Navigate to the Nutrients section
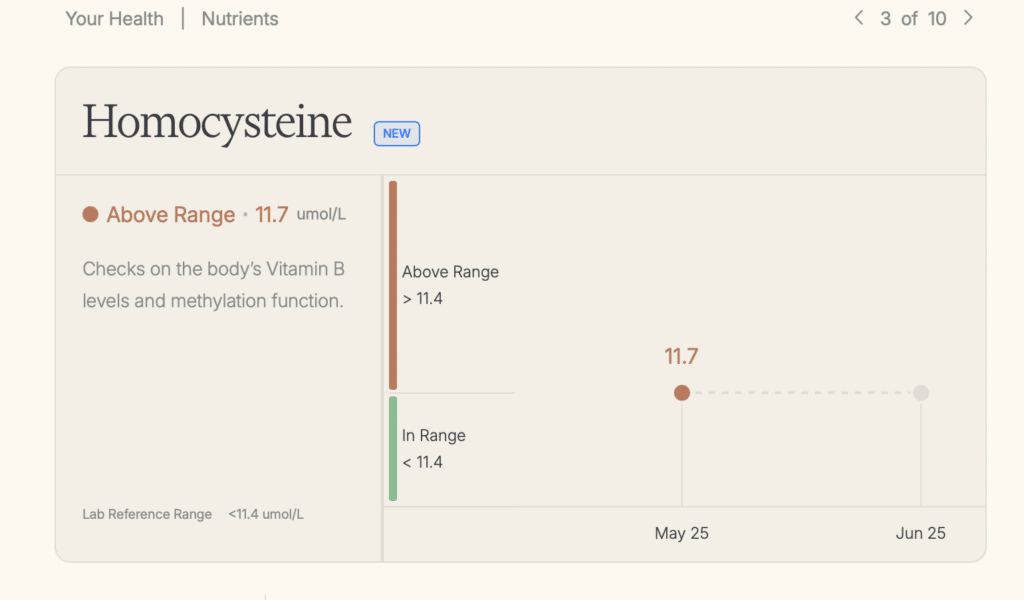This screenshot has height=600, width=1024. click(x=240, y=19)
